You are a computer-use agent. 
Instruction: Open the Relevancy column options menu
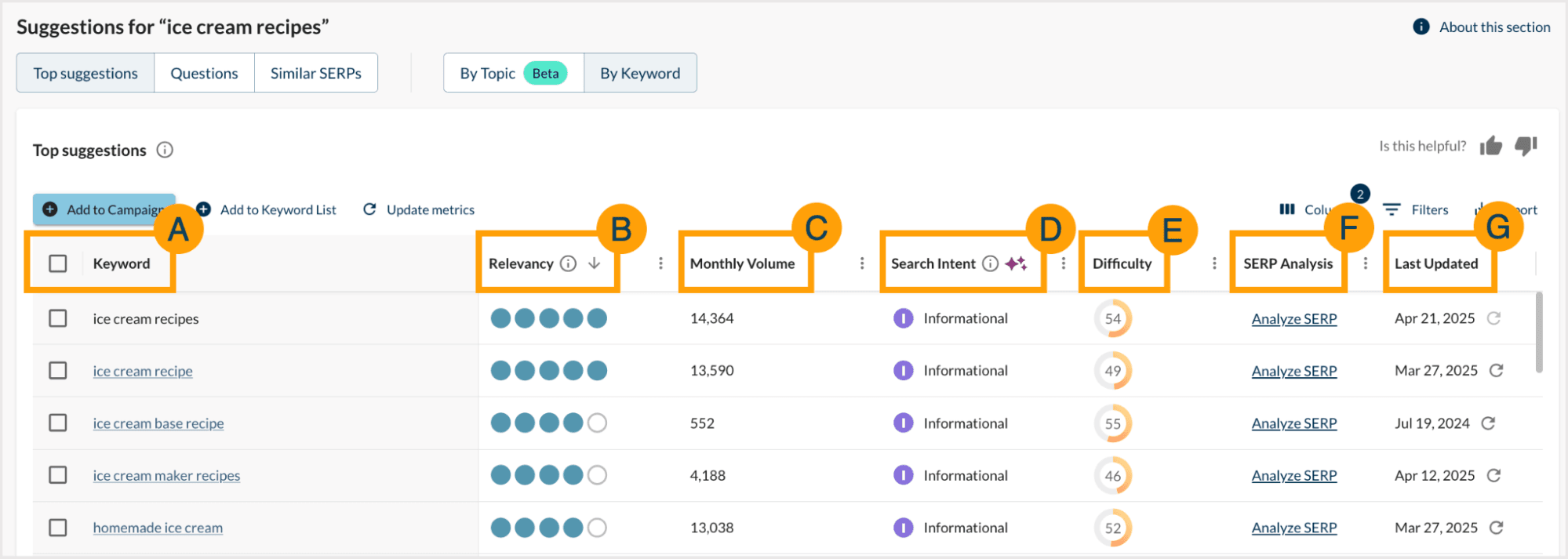660,263
